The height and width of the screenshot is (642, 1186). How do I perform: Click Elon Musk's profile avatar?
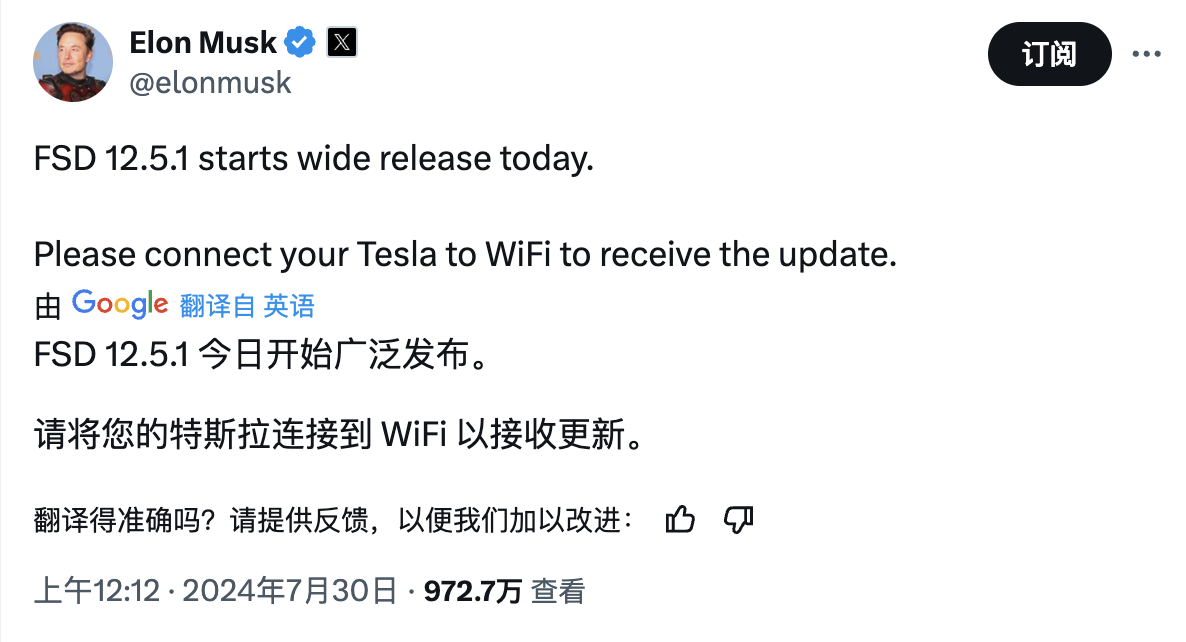[x=74, y=60]
